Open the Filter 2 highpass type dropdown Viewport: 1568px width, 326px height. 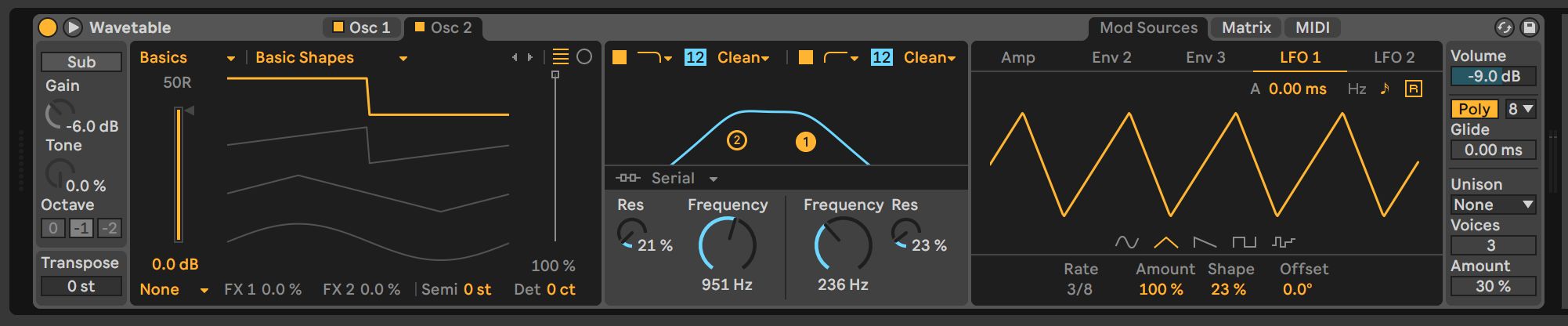pos(841,57)
